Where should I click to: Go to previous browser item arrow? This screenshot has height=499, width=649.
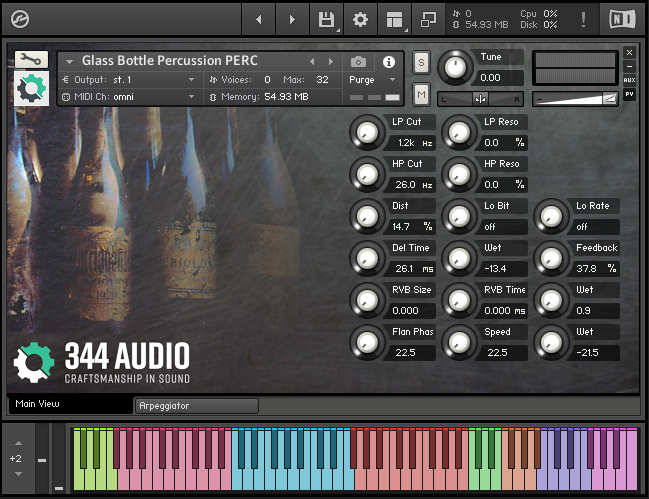coord(259,19)
